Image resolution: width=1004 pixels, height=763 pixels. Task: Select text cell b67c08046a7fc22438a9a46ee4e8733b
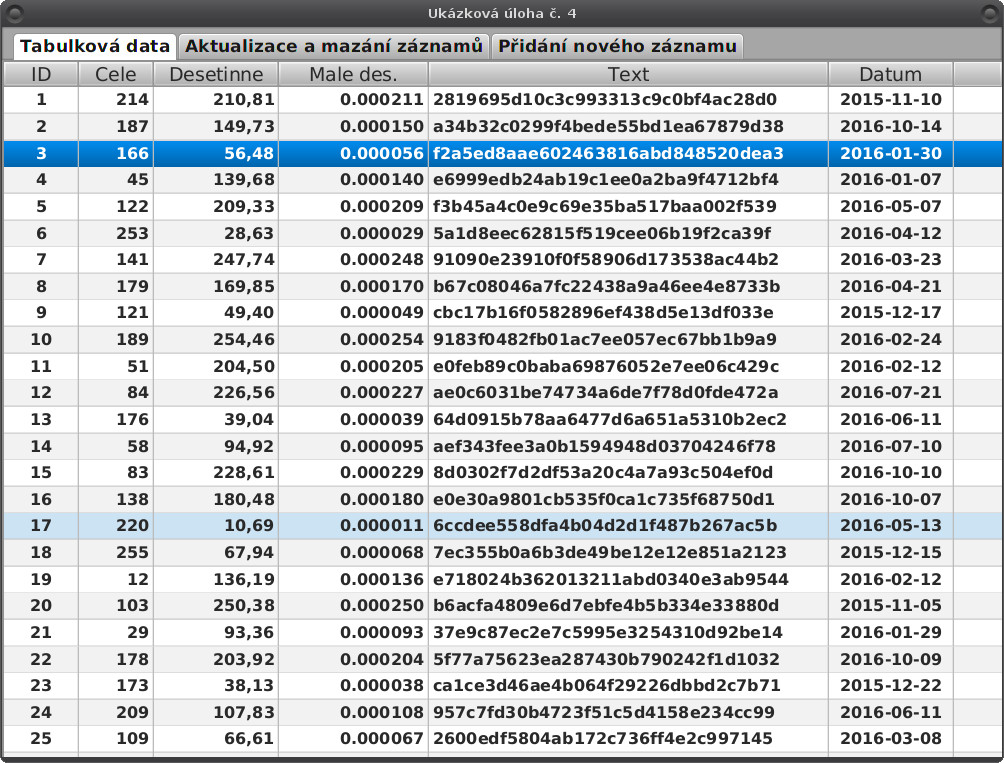628,286
